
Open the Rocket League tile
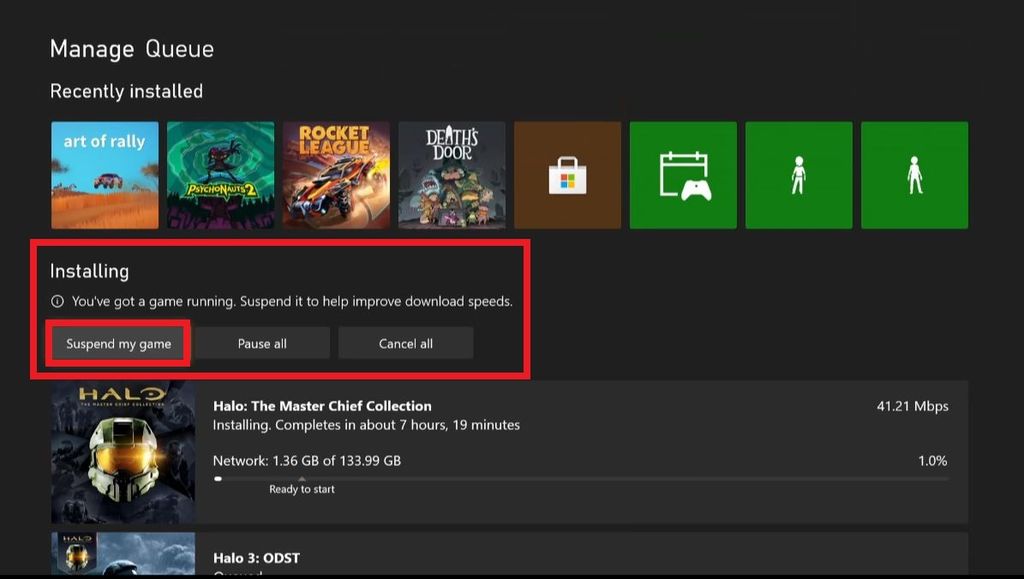coord(336,174)
